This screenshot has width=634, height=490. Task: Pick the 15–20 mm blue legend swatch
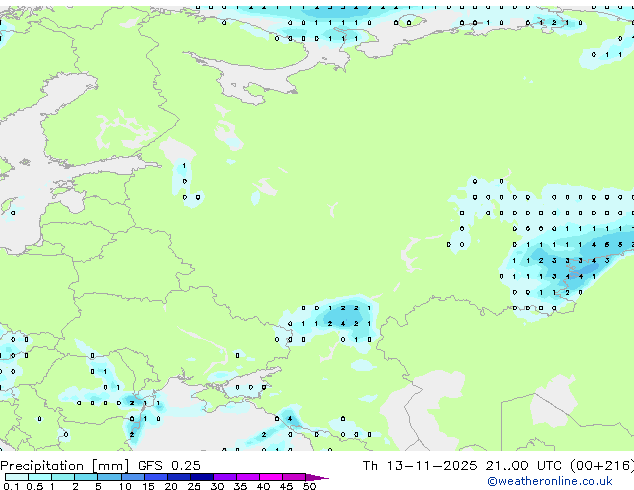156,477
